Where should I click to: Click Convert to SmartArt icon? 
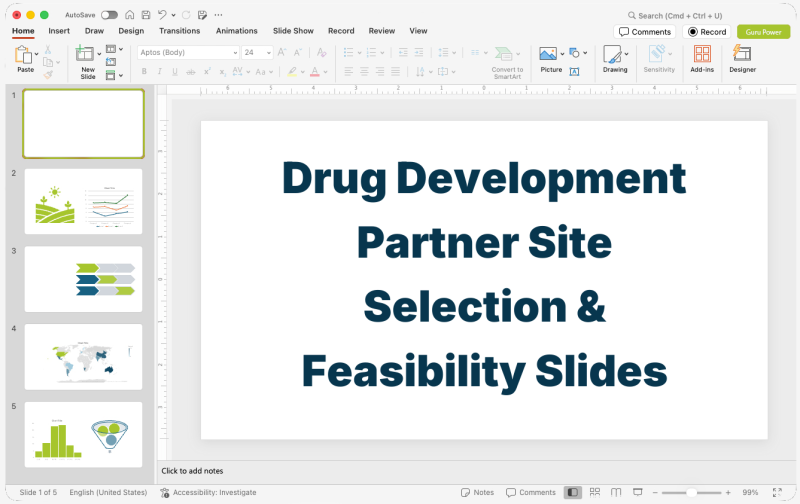coord(504,54)
